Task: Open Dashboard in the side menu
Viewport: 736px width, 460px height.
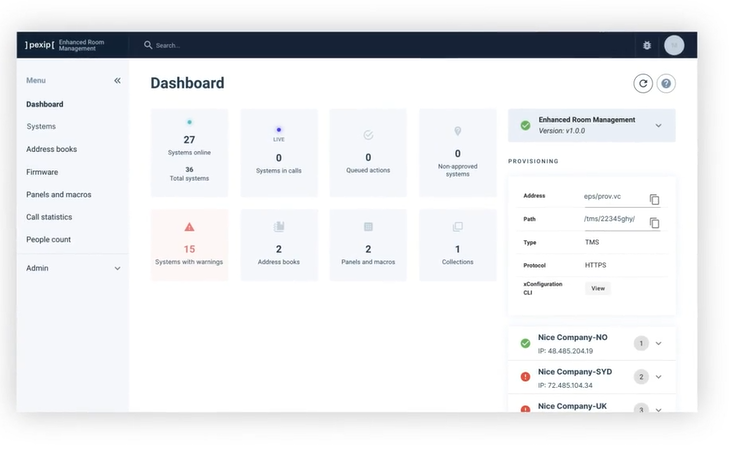Action: point(45,104)
